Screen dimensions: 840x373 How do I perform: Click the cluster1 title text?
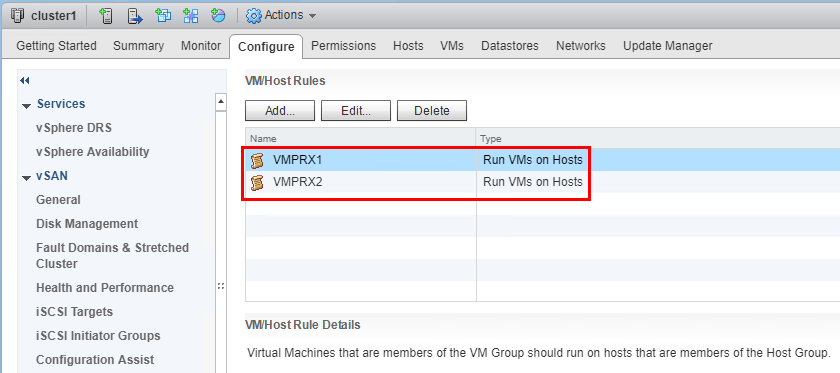pos(54,16)
